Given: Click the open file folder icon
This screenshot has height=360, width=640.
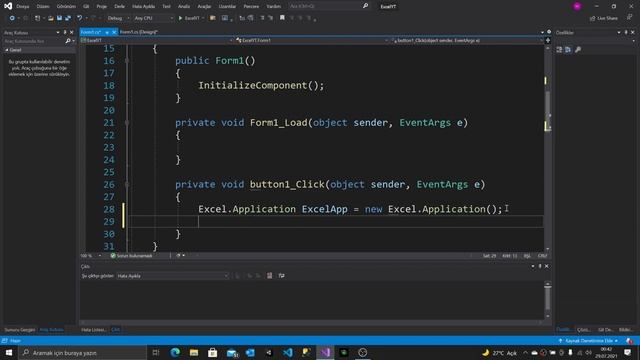Looking at the screenshot, I should (51, 18).
